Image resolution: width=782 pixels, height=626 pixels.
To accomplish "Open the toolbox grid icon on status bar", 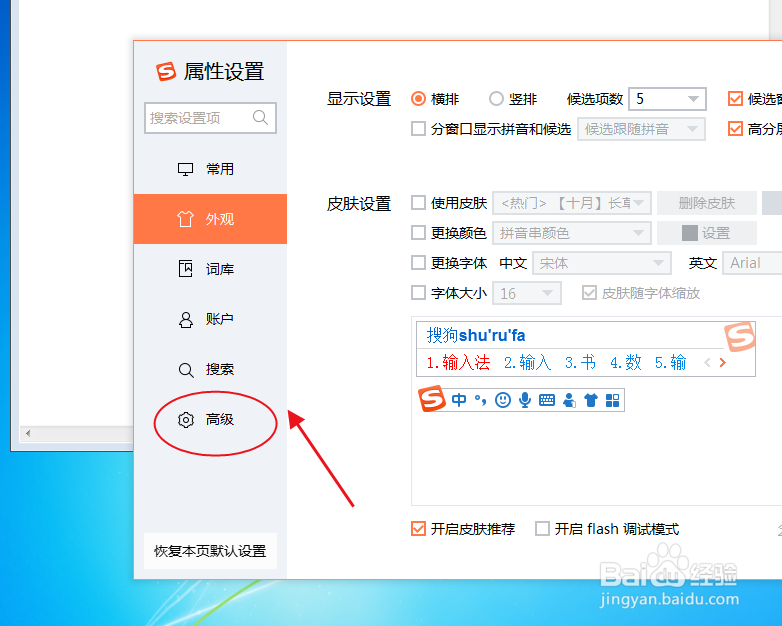I will tap(612, 400).
